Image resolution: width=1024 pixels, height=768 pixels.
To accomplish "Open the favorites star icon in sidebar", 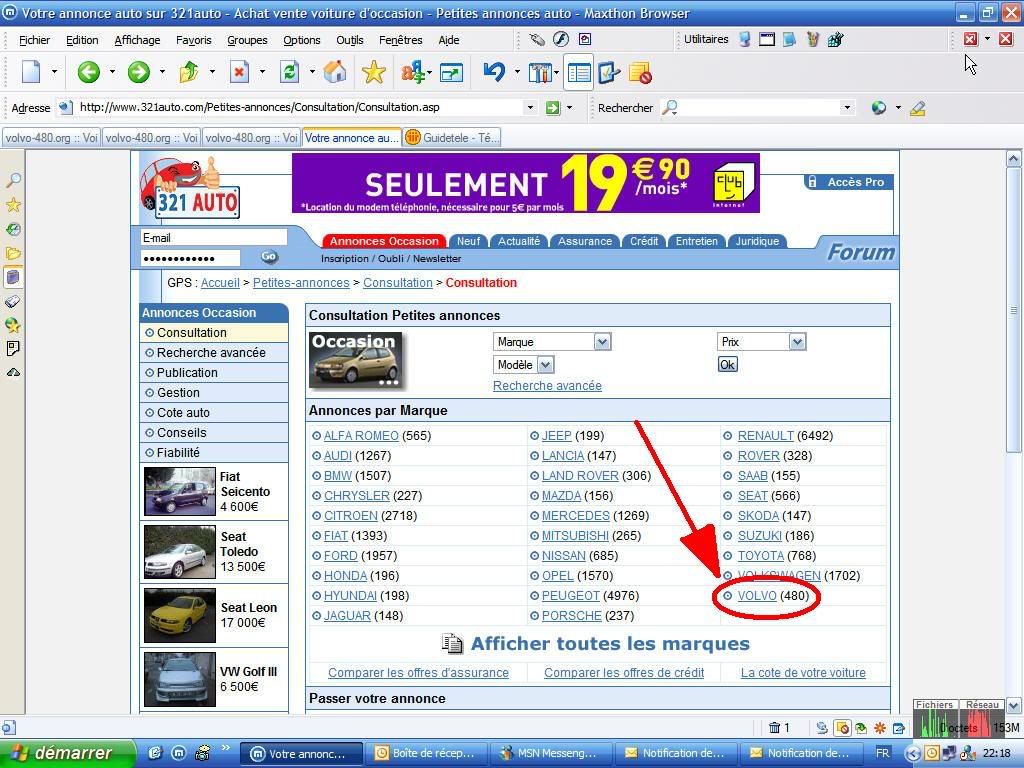I will (x=13, y=205).
